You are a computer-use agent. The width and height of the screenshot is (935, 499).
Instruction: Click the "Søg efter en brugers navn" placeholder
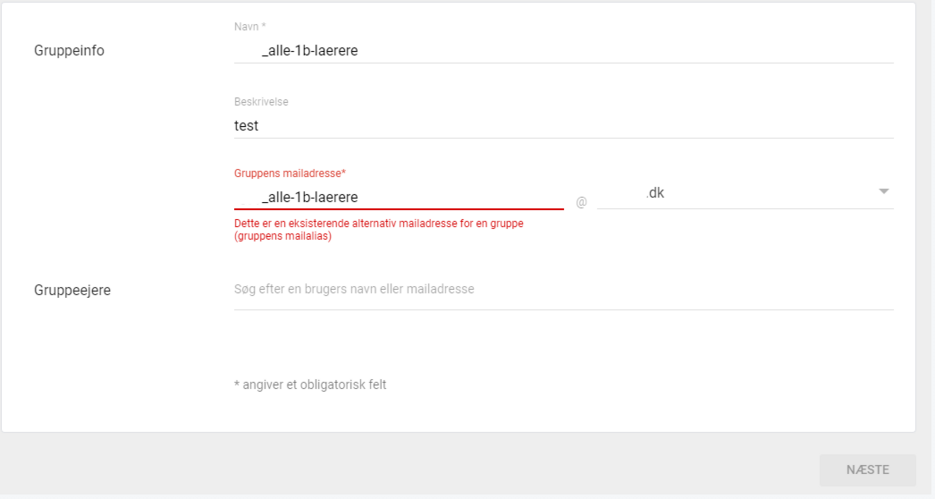[354, 289]
